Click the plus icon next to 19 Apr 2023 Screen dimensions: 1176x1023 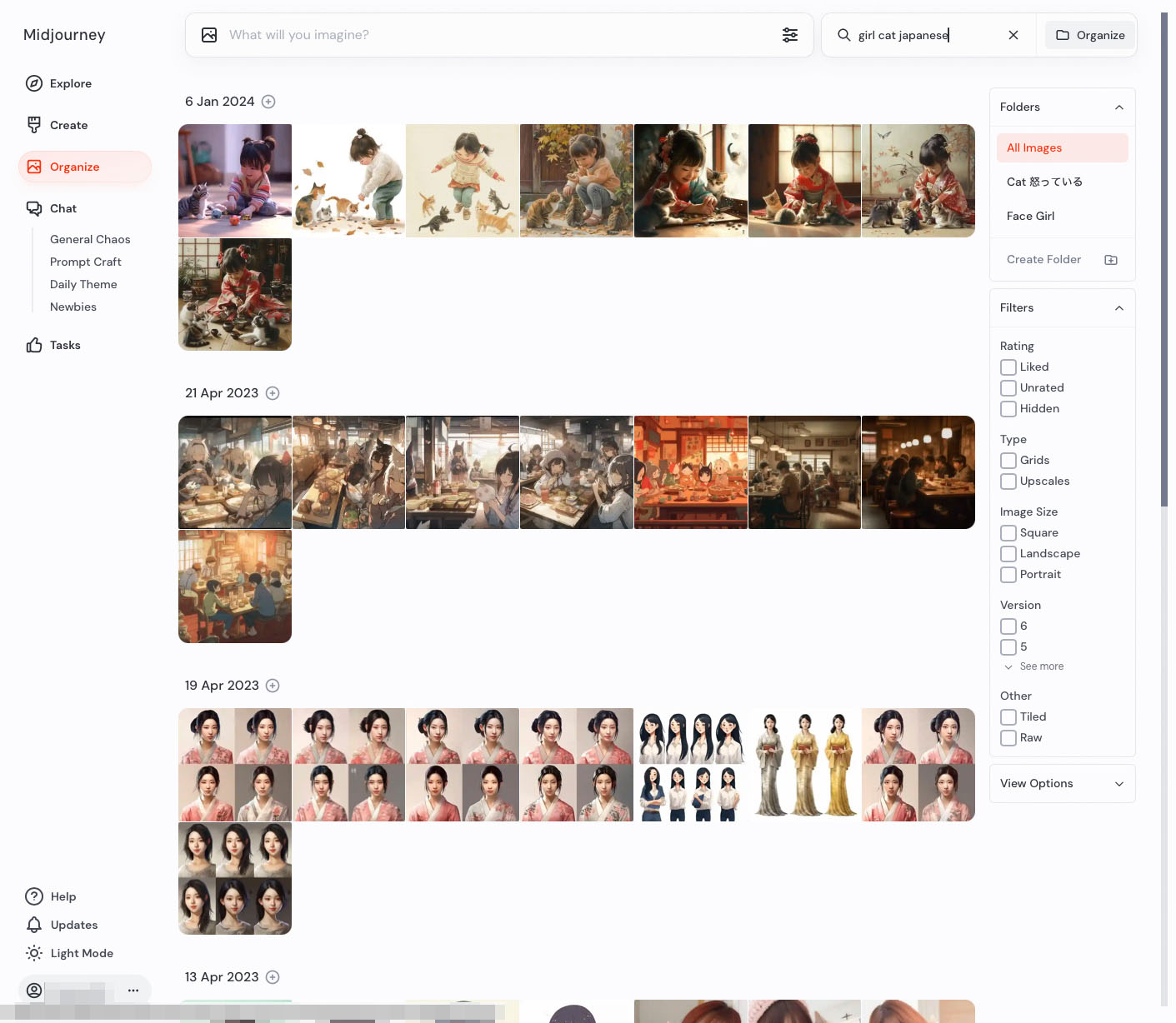(x=273, y=686)
